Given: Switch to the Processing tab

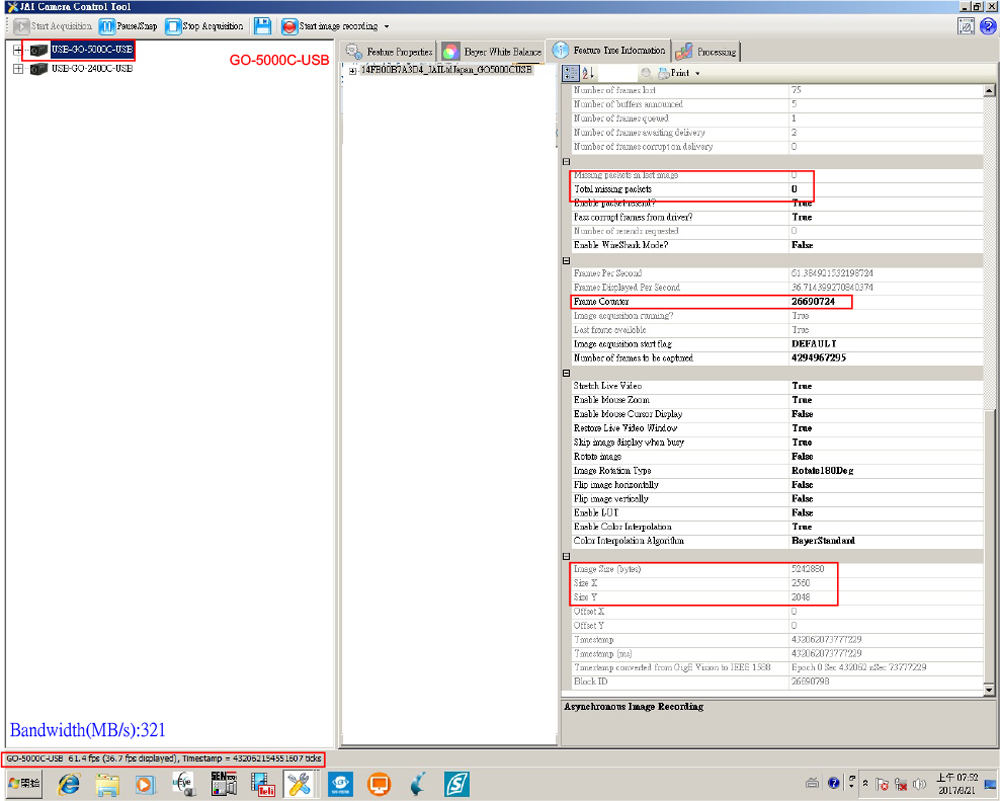Looking at the screenshot, I should click(x=706, y=52).
